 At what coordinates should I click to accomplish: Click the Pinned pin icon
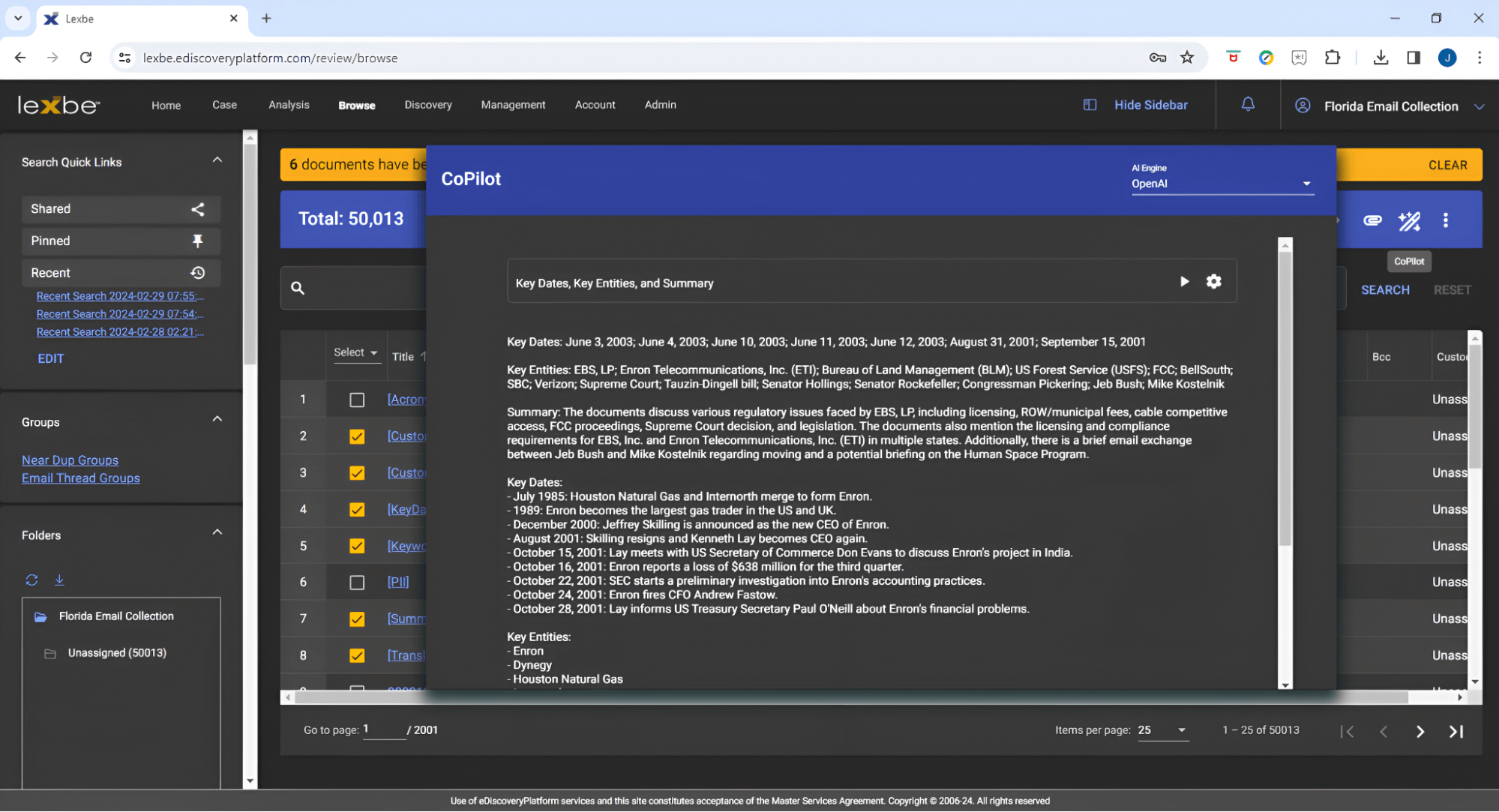coord(198,241)
